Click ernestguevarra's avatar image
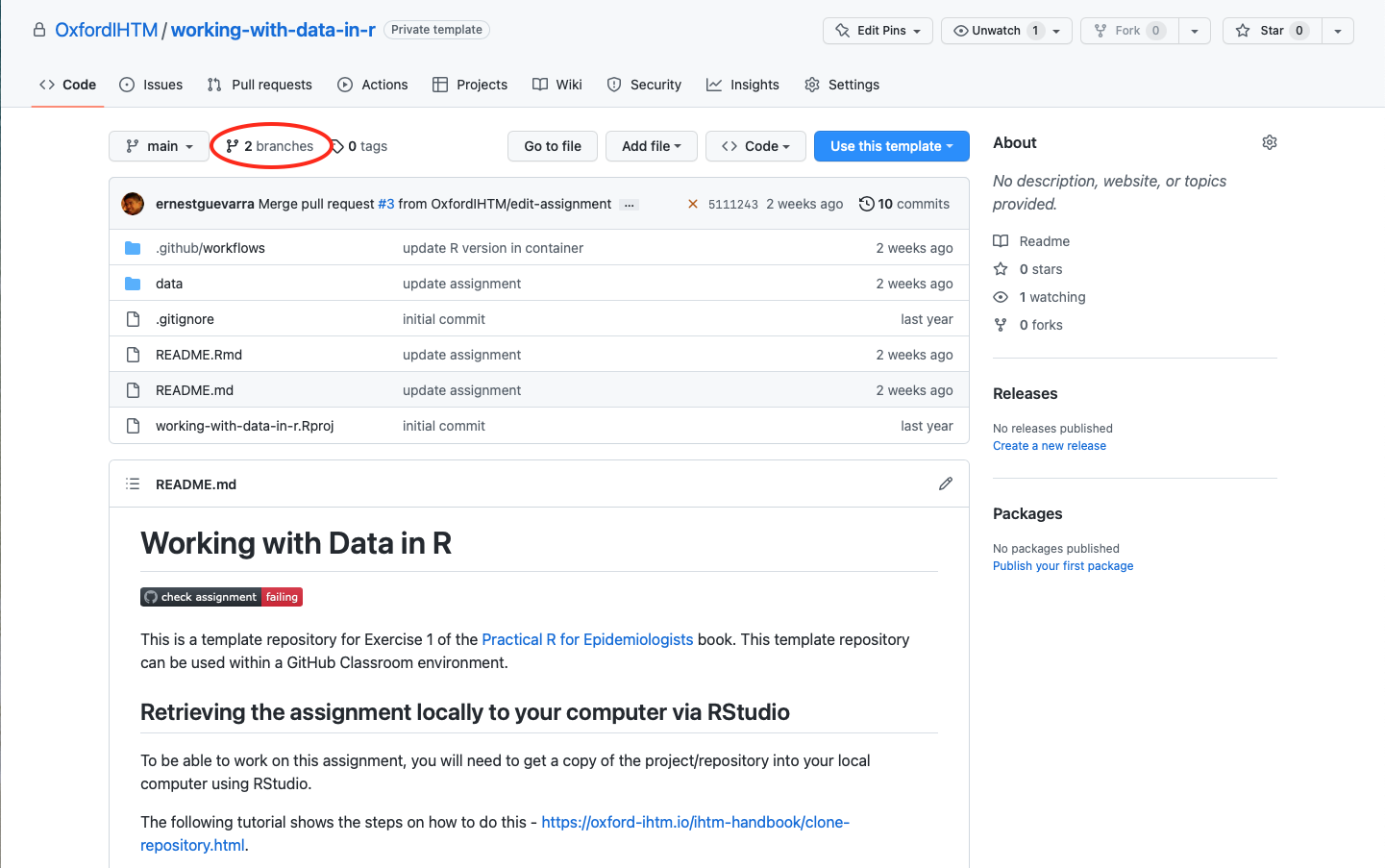Viewport: 1385px width, 868px height. tap(133, 204)
